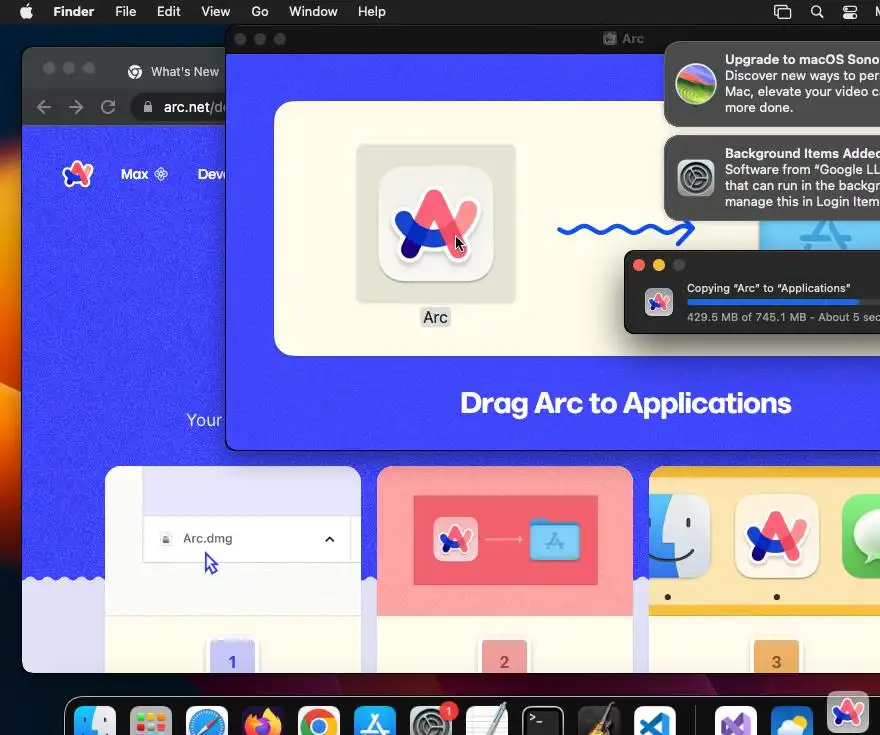
Task: Open the Max link on arc.net
Action: (x=144, y=174)
